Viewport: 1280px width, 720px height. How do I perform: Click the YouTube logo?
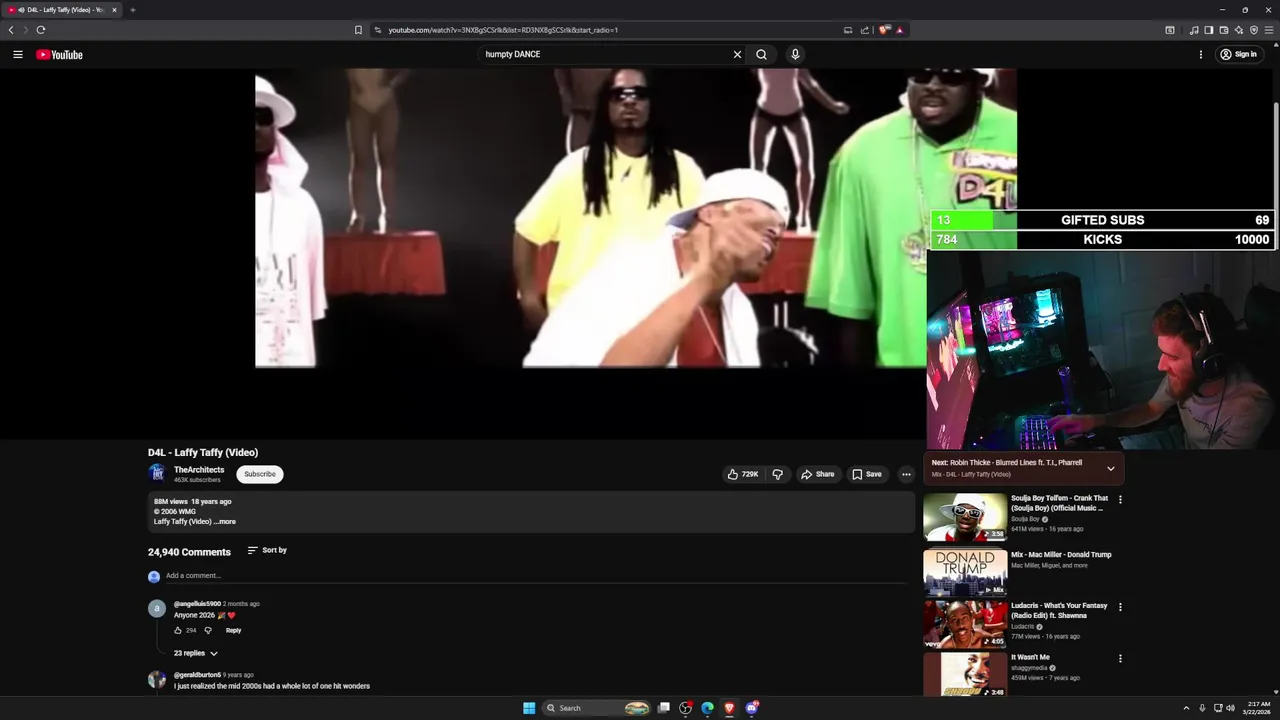pos(59,55)
